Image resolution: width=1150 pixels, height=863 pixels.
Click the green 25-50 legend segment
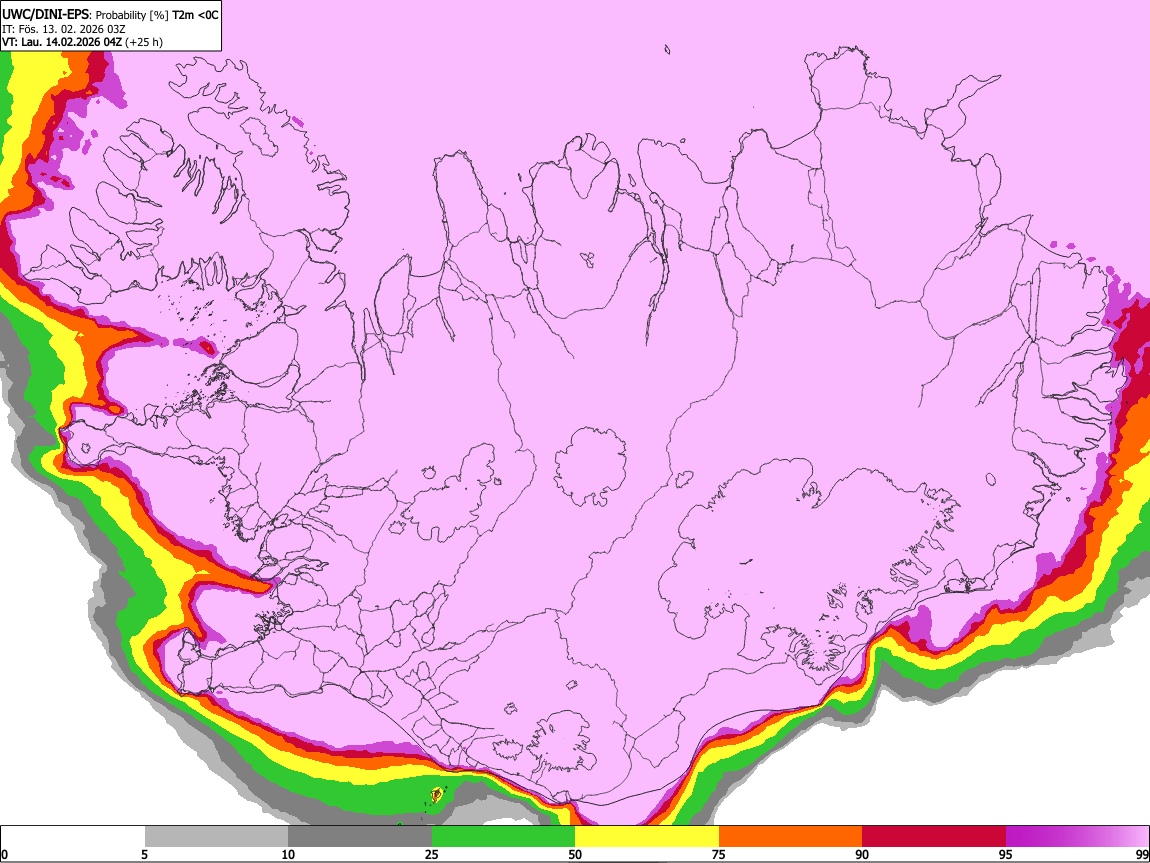point(503,836)
